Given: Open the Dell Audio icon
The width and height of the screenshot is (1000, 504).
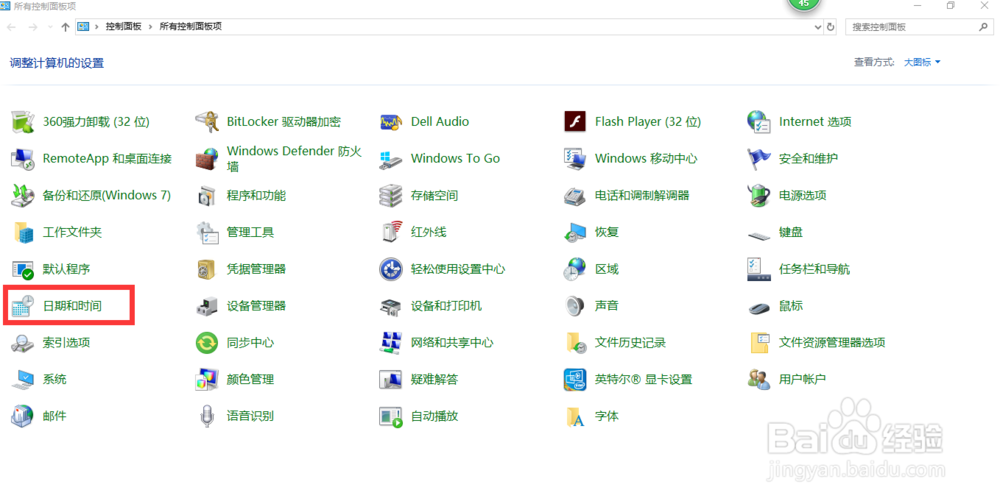Looking at the screenshot, I should 391,121.
